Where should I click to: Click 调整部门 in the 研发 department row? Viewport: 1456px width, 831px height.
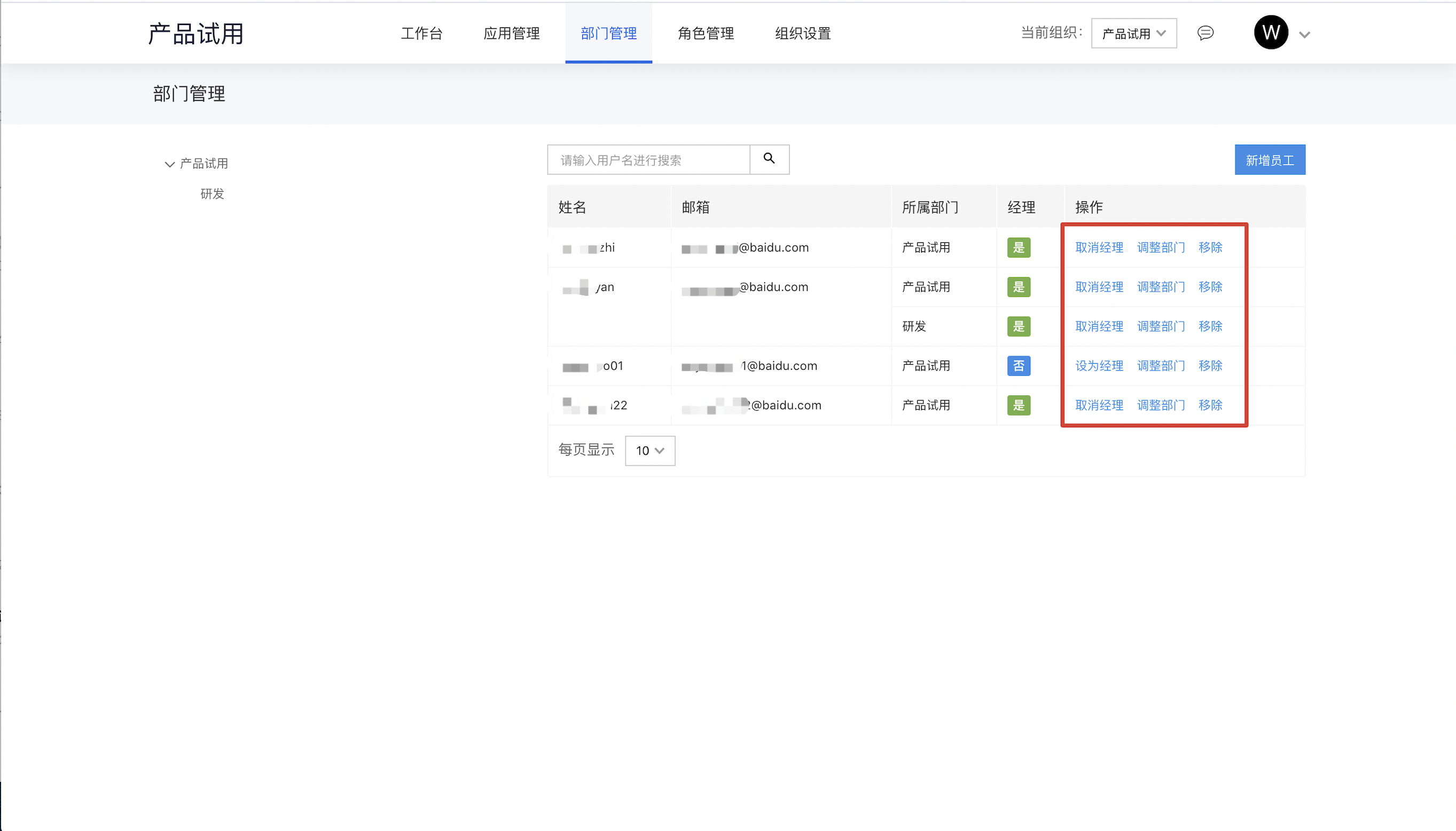(x=1160, y=326)
